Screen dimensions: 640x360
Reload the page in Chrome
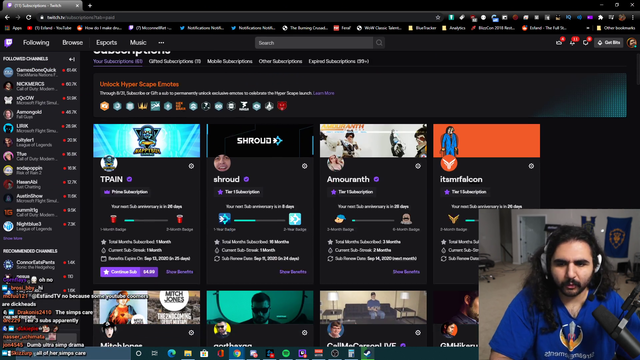point(29,17)
